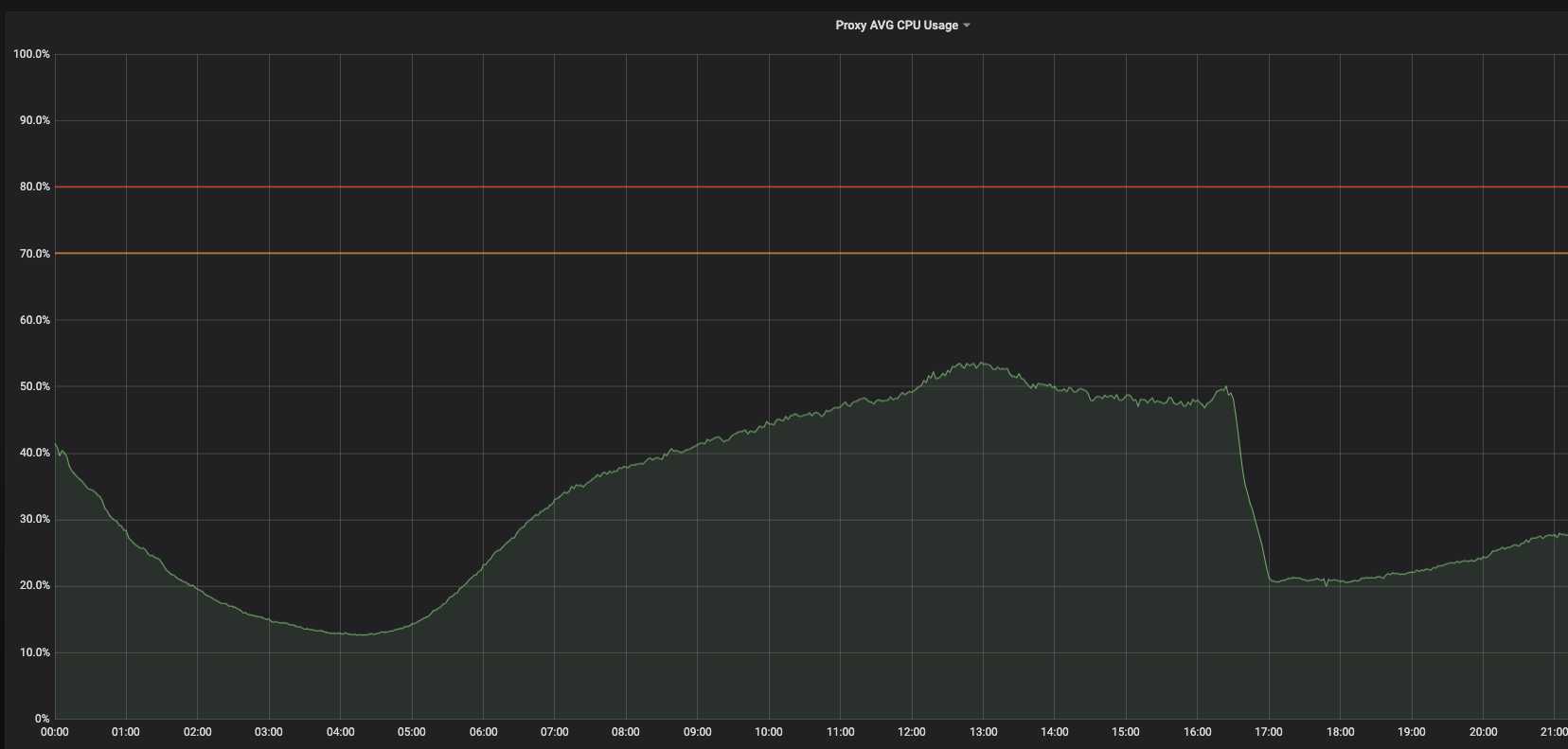Click the 14:00 time axis label
Viewport: 1568px width, 749px height.
tap(1055, 732)
